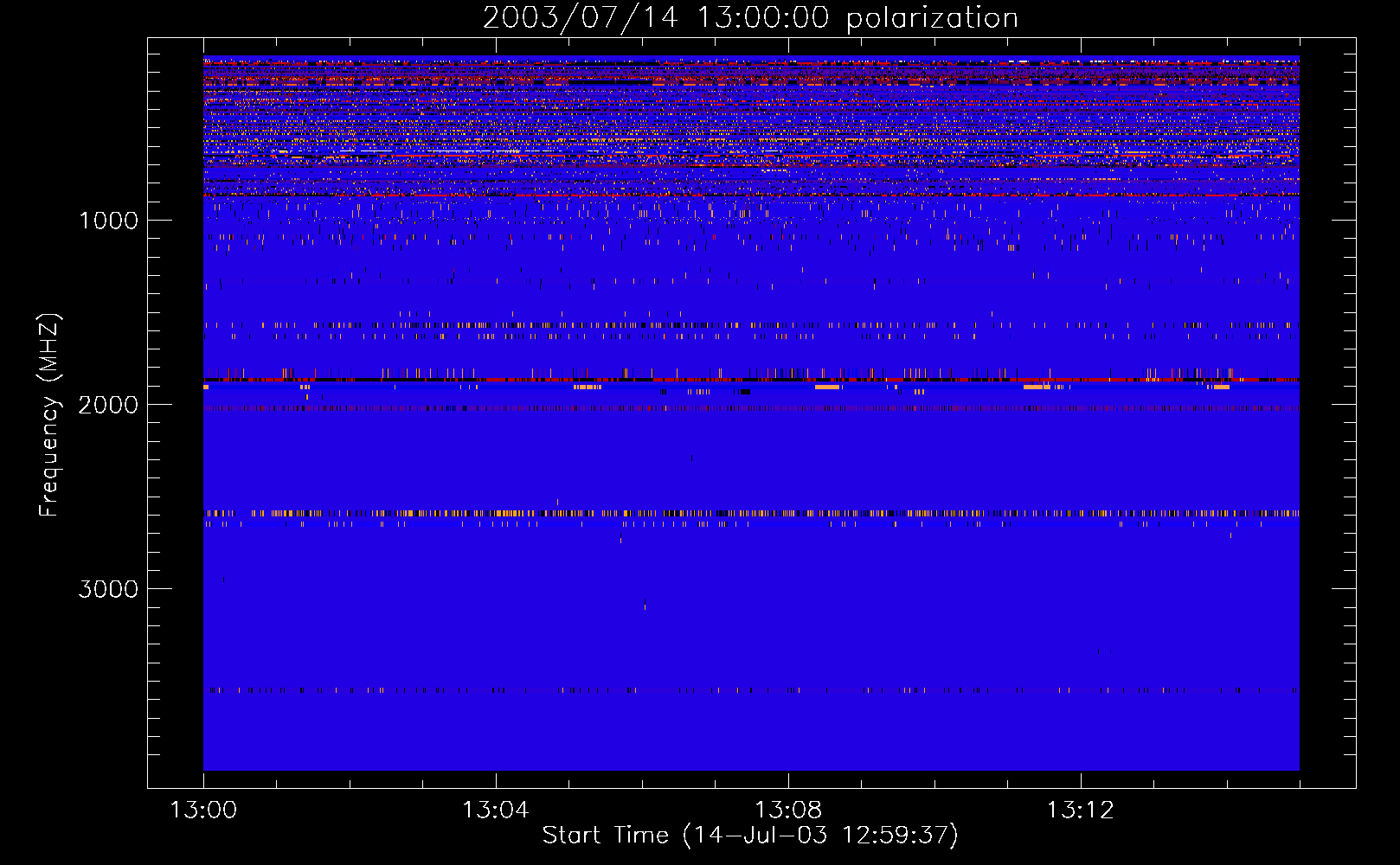Select the '2000' frequency axis label

(x=108, y=405)
